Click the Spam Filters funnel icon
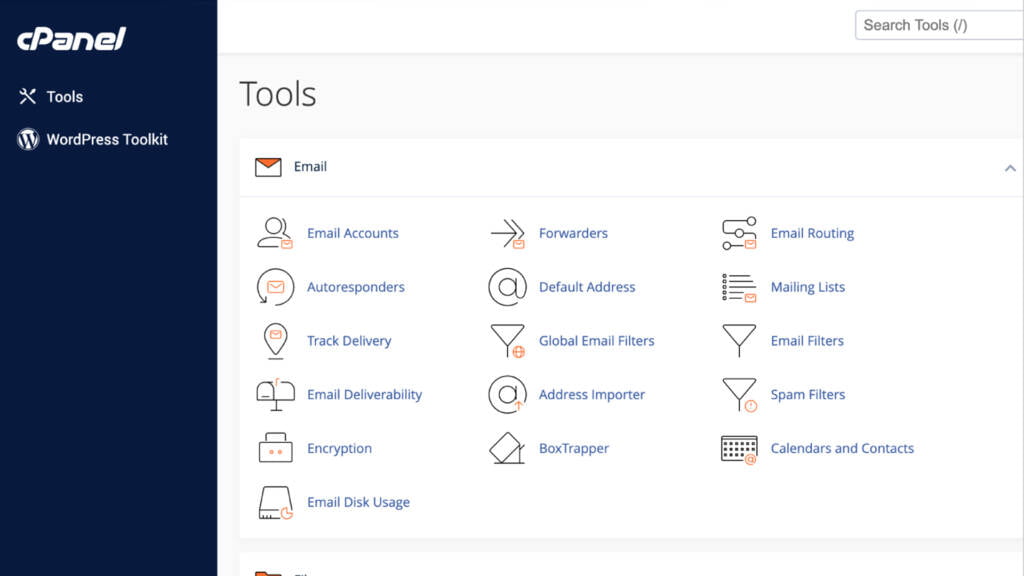 (739, 395)
